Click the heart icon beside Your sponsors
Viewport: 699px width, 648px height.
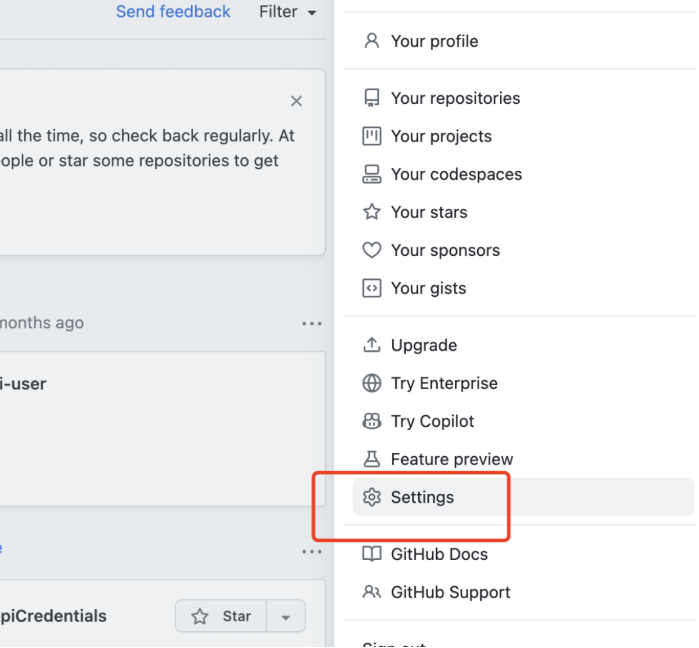point(372,250)
